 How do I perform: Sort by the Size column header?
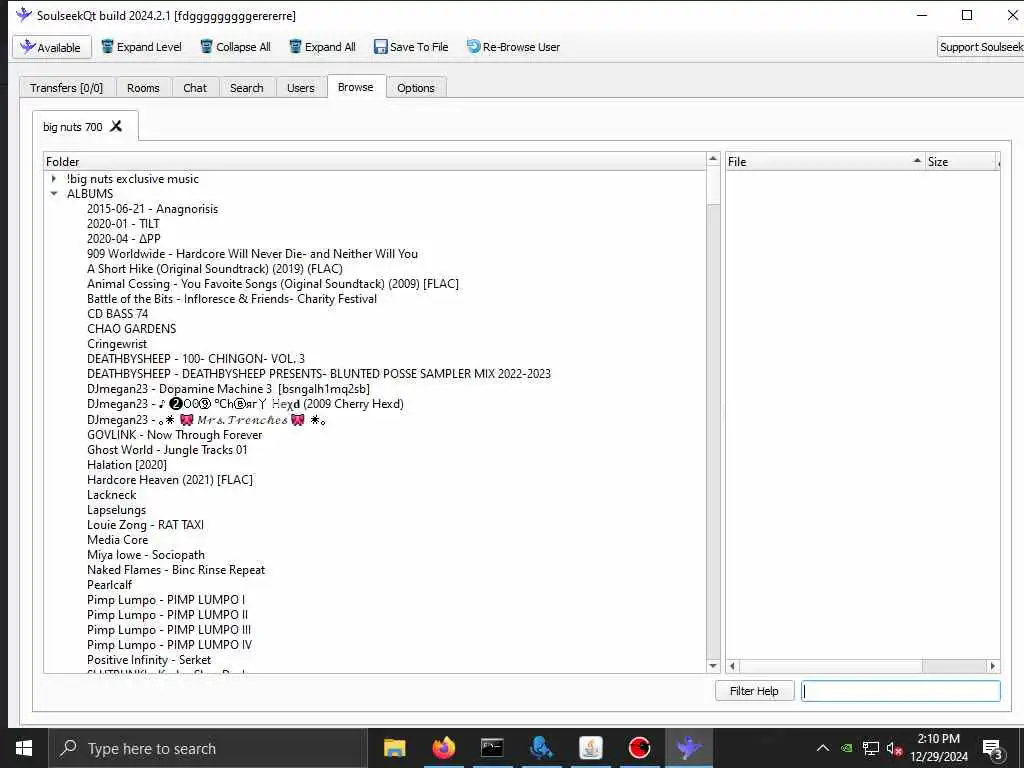point(961,161)
